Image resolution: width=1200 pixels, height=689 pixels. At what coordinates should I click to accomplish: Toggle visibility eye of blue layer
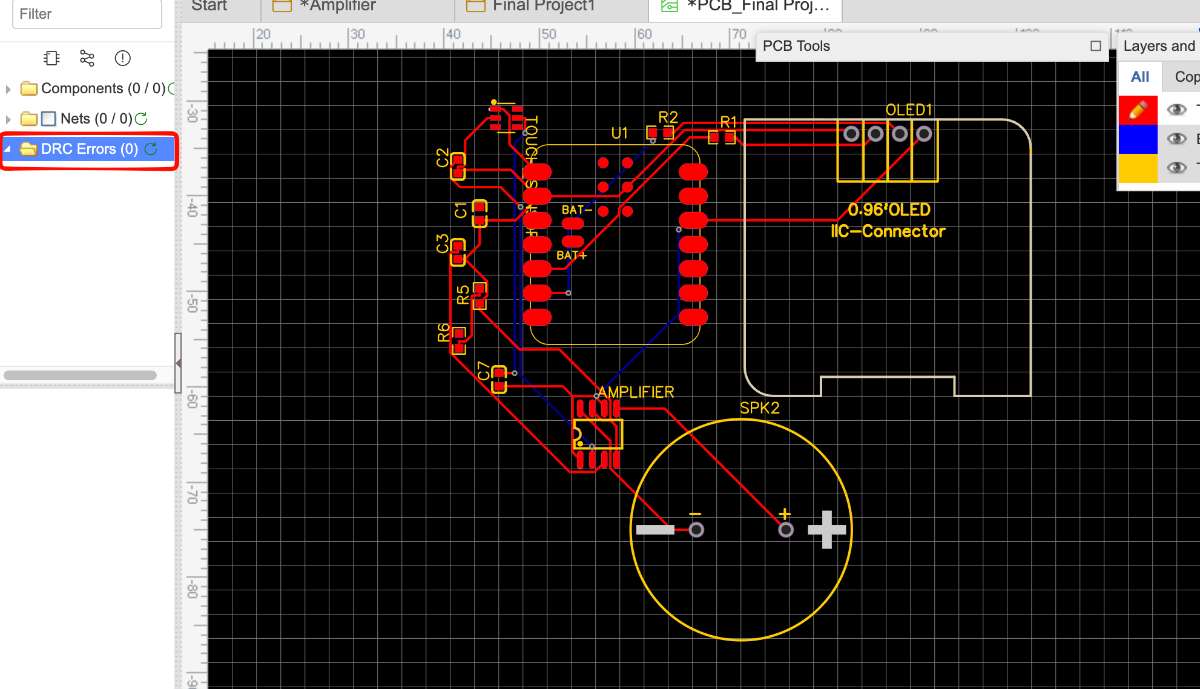click(1177, 139)
